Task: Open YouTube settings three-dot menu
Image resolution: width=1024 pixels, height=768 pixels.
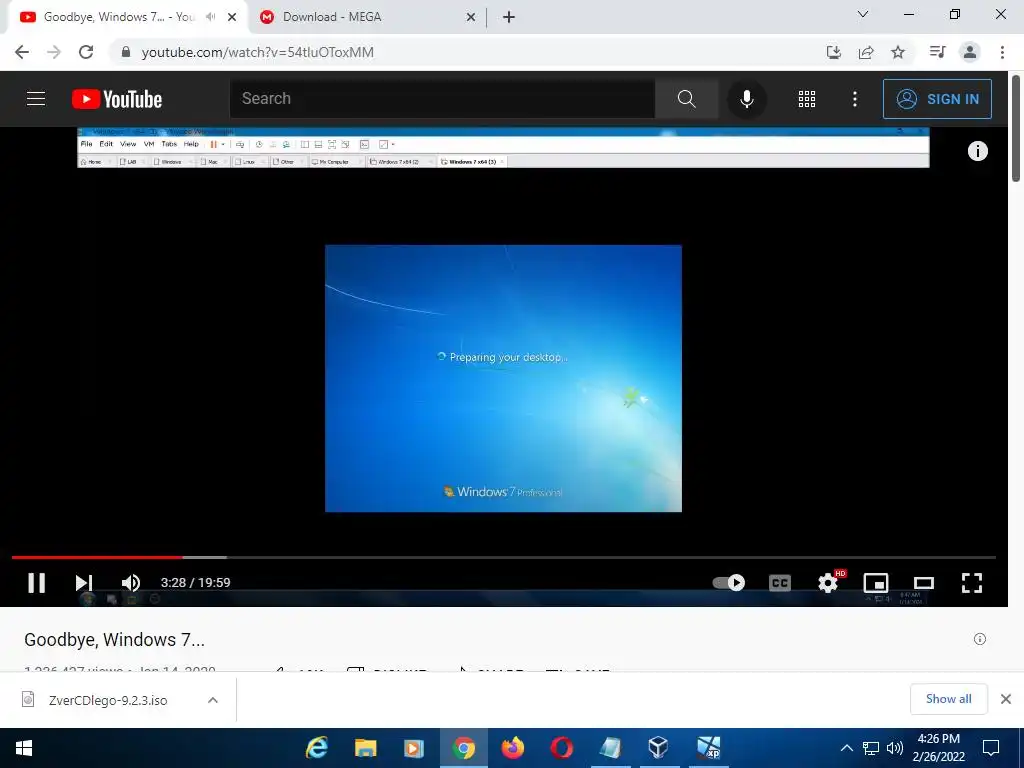Action: 855,99
